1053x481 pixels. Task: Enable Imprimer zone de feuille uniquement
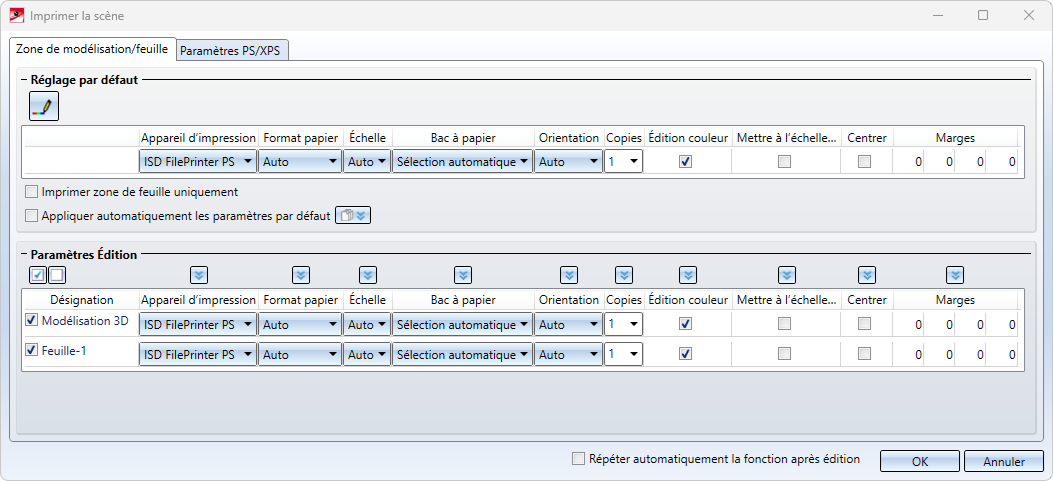pyautogui.click(x=32, y=192)
